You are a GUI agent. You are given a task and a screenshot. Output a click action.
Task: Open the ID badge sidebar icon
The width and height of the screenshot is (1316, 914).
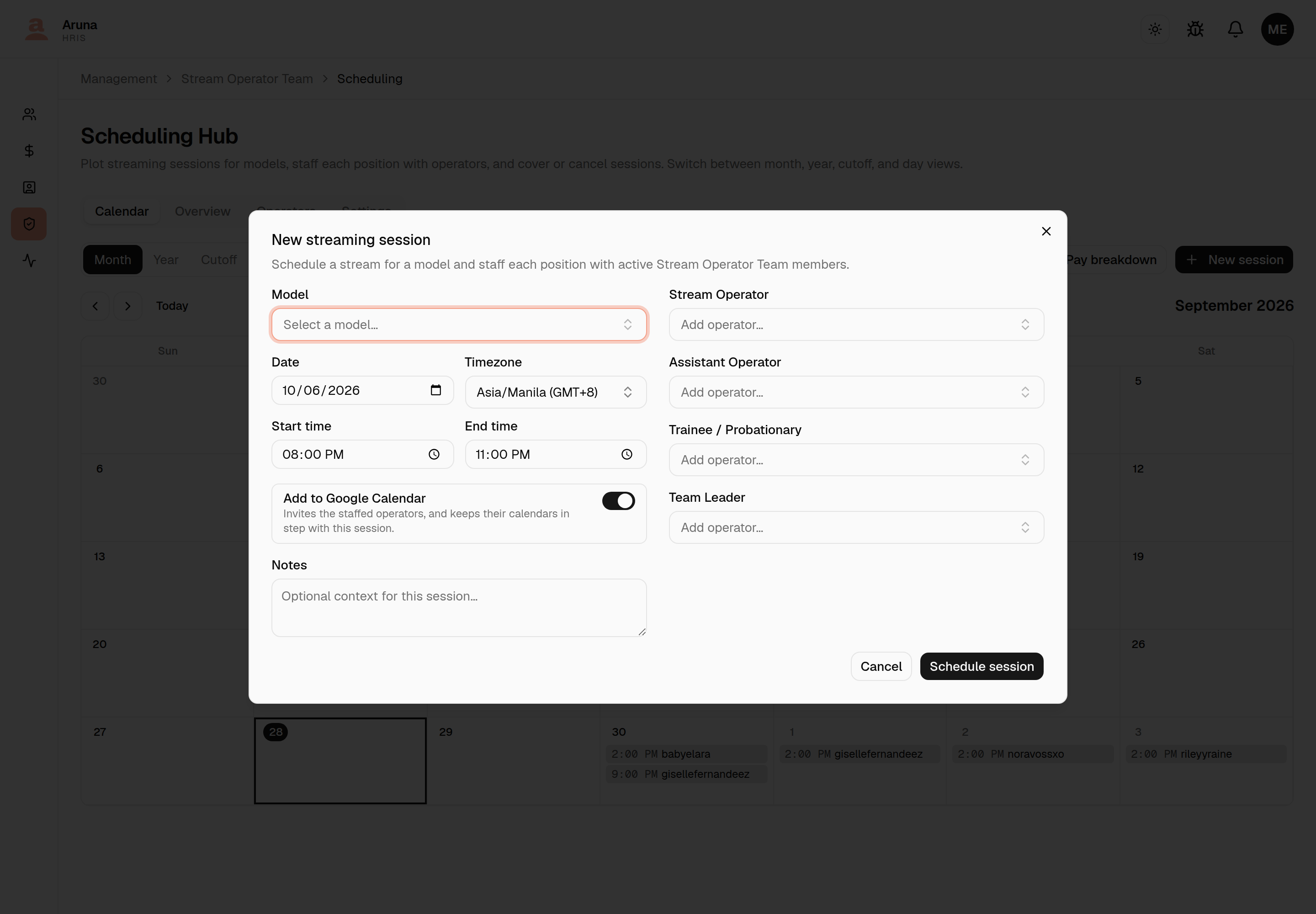[x=29, y=187]
